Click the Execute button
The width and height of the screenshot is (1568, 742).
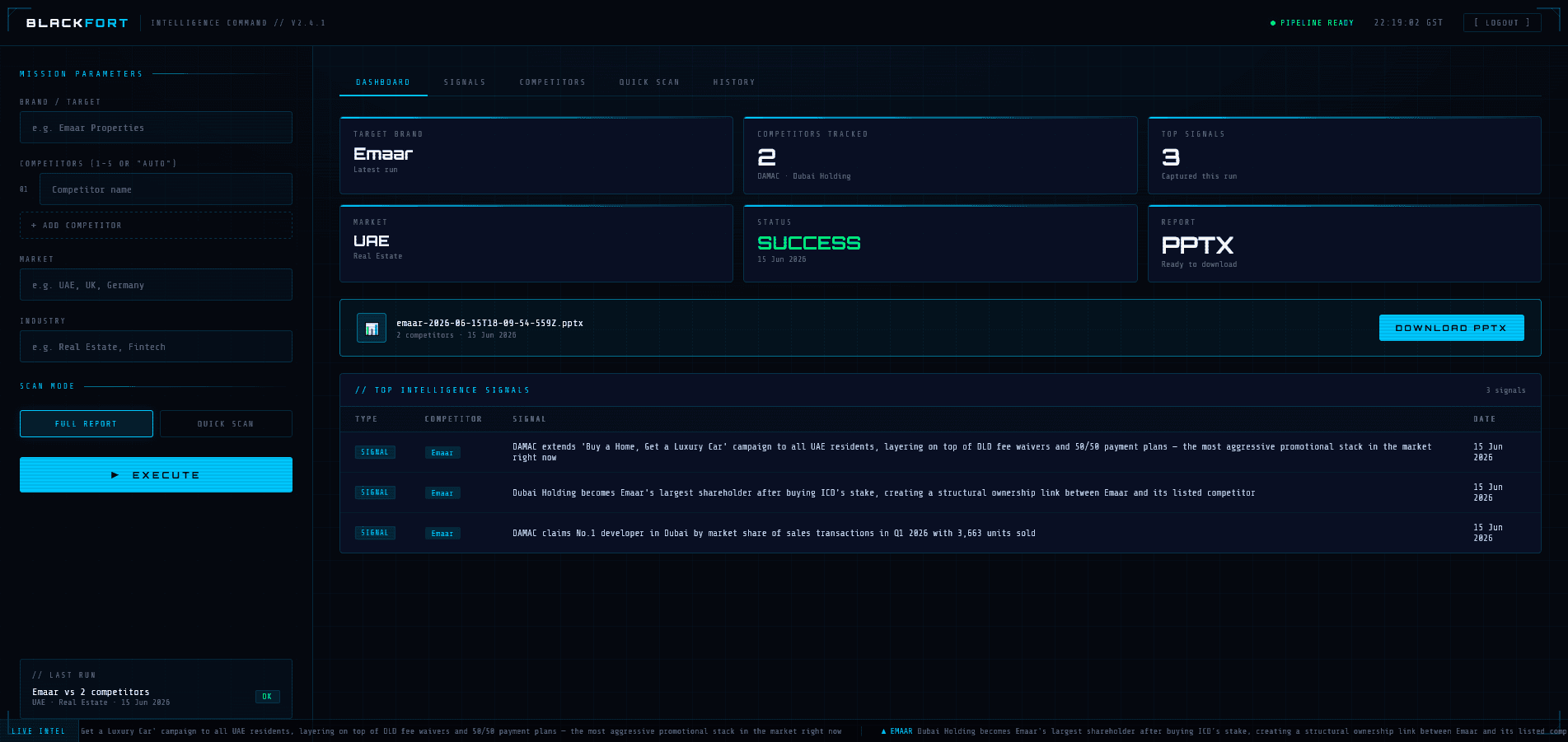[156, 475]
